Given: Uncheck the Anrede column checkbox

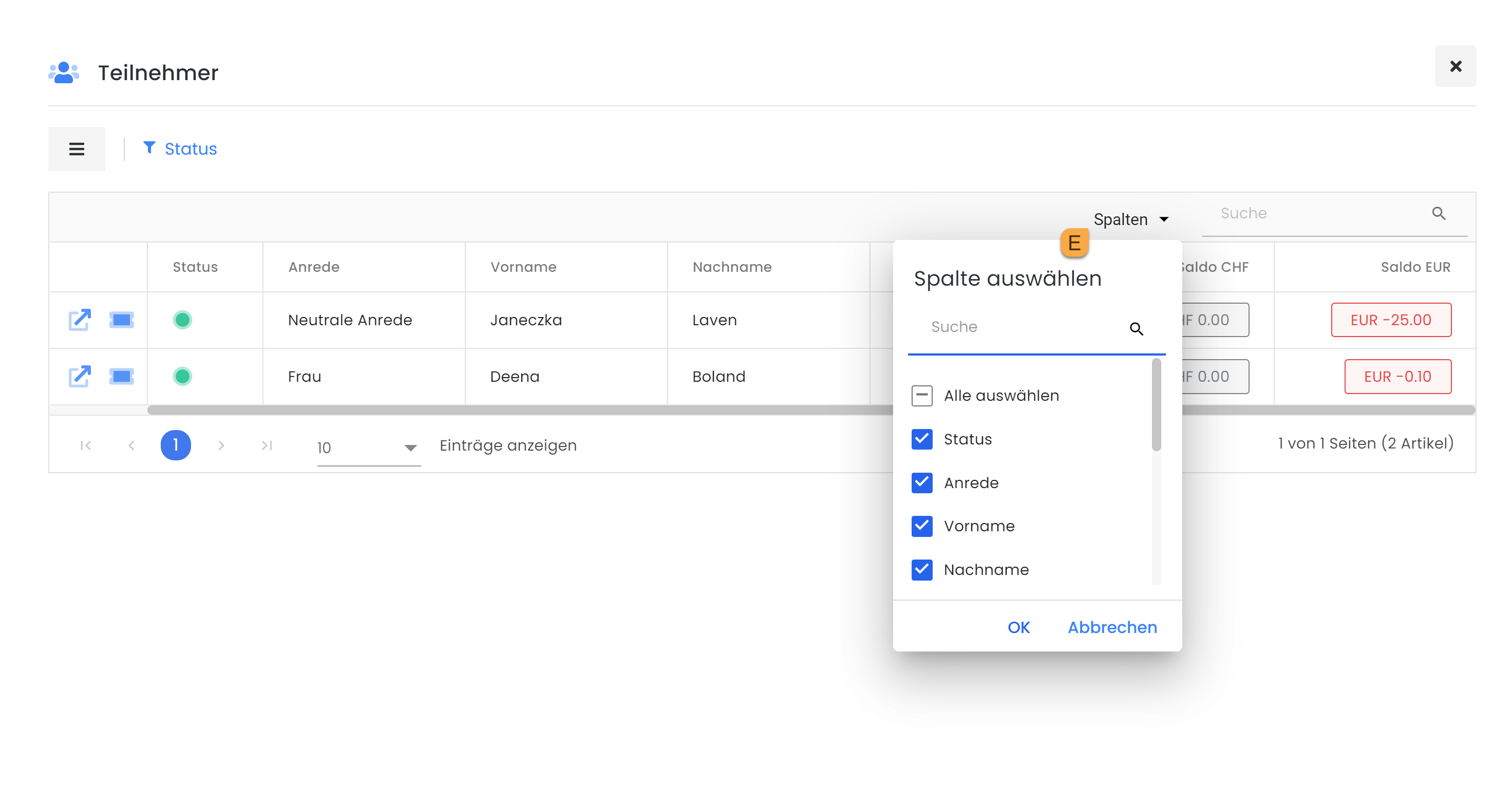Looking at the screenshot, I should [921, 482].
